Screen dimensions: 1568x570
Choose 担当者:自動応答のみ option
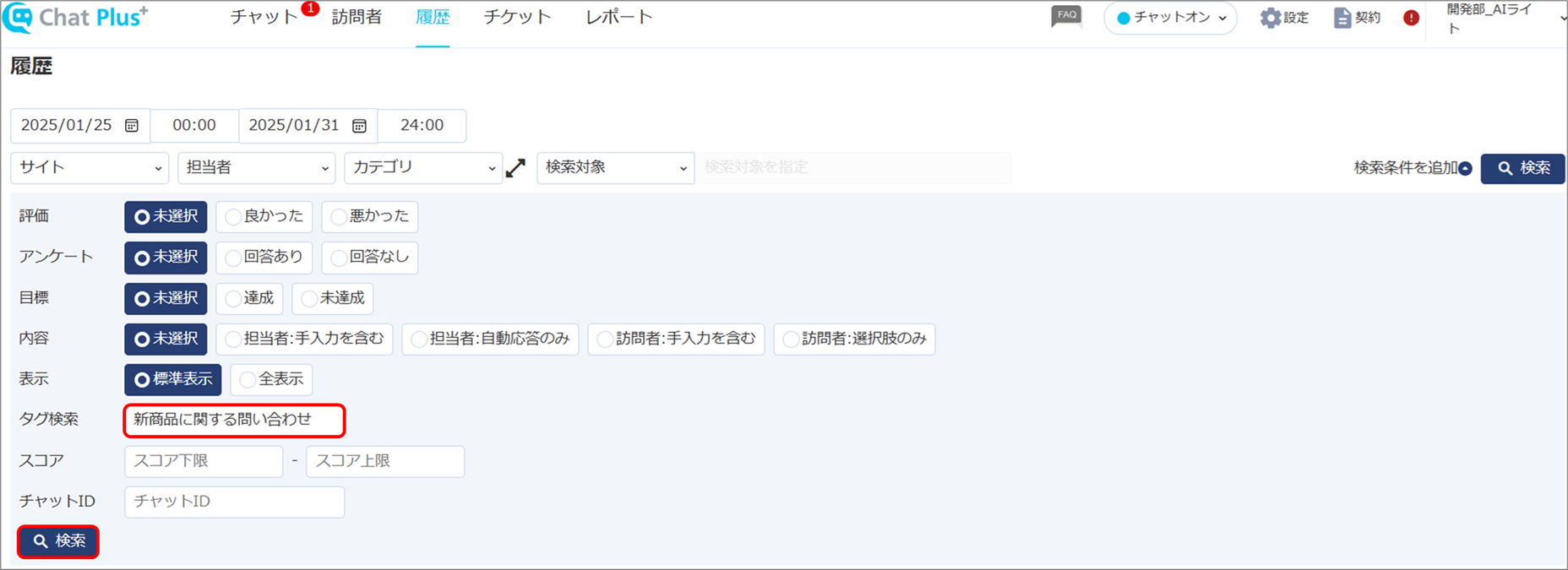coord(490,339)
